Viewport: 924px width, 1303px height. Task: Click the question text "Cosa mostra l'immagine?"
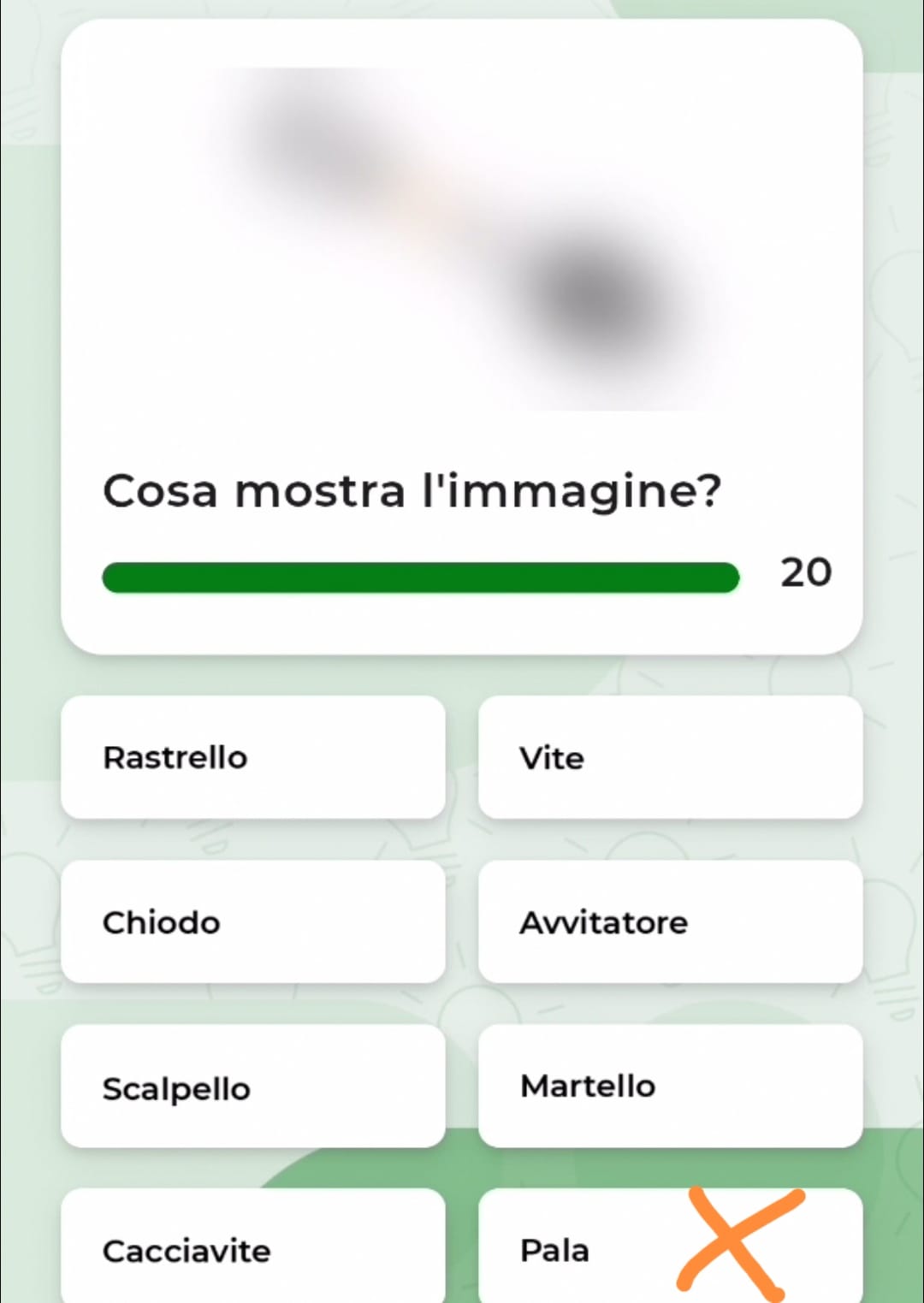412,492
